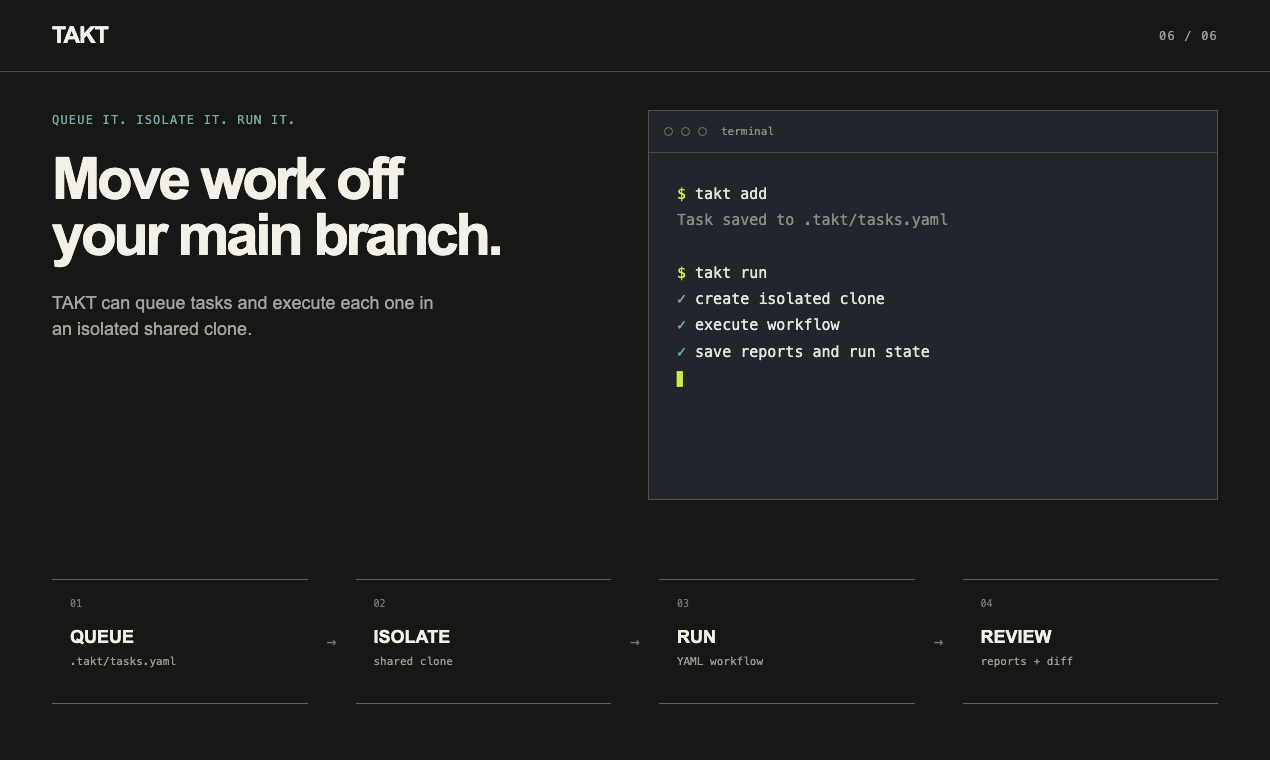Click the 'QUEUE IT. ISOLATE IT. RUN IT.' tagline

(x=174, y=120)
